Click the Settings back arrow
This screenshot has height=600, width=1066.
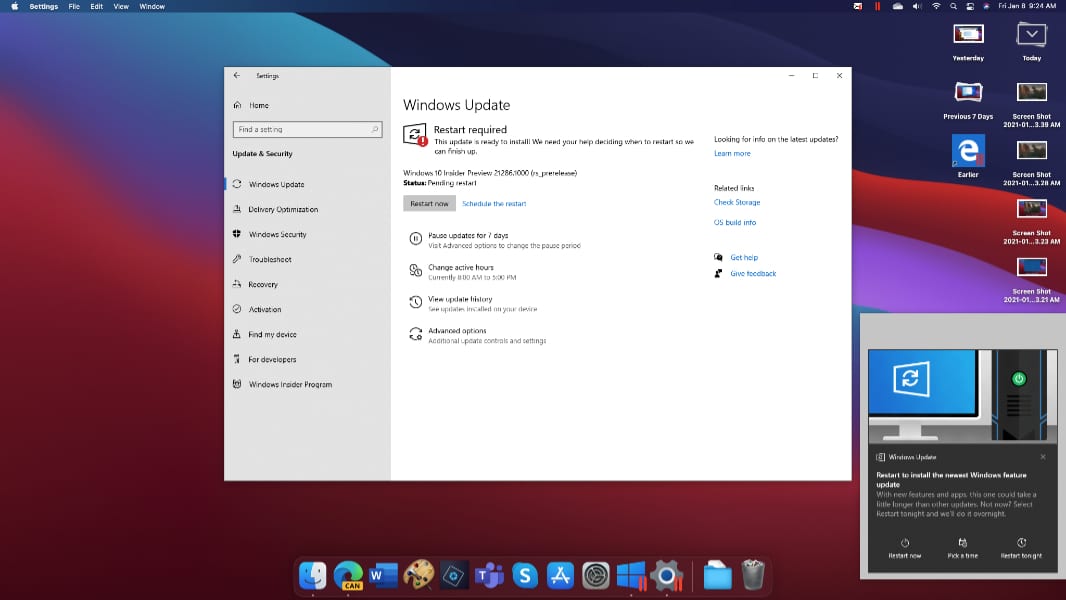point(237,76)
